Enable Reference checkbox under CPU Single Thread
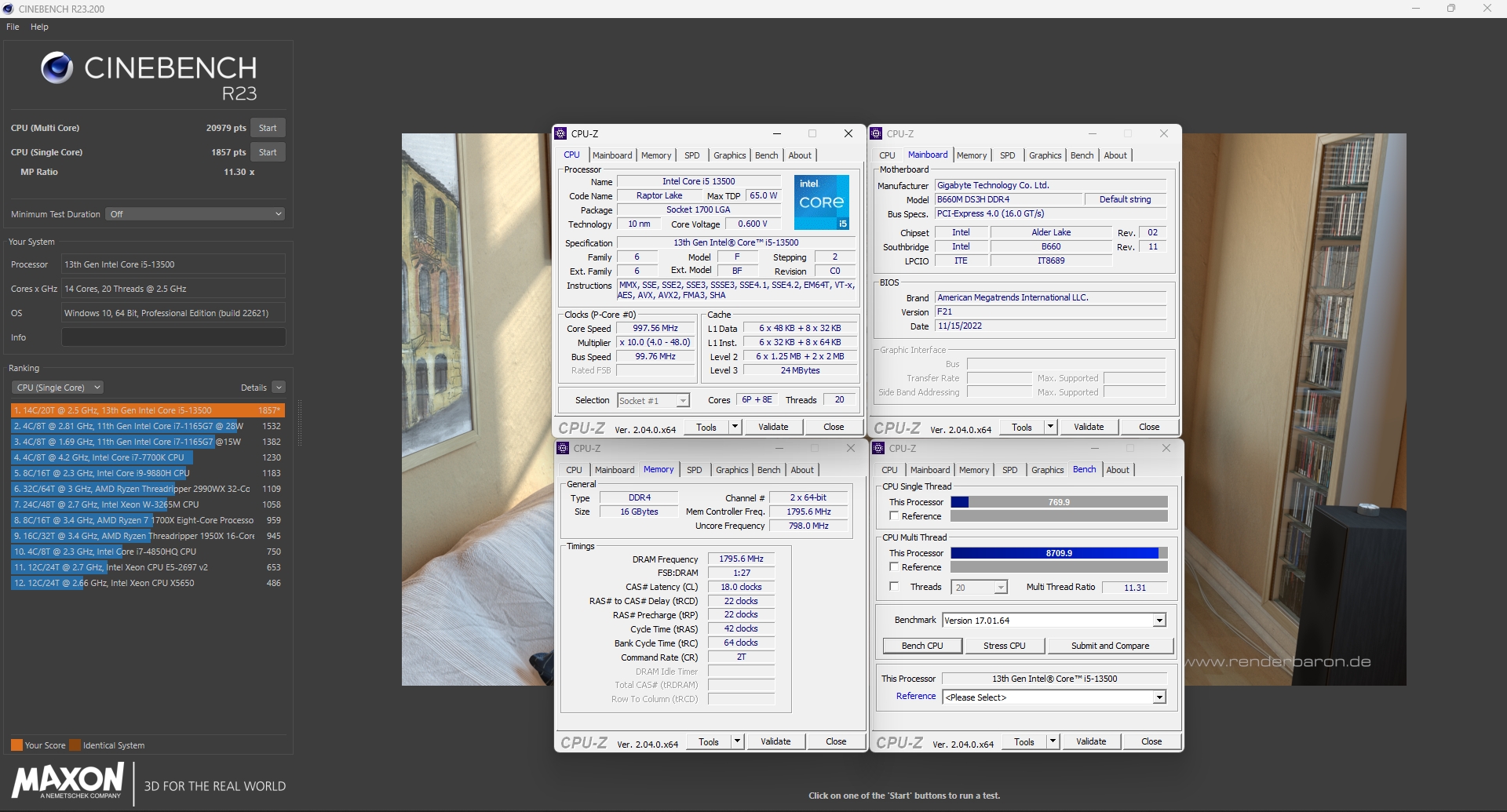This screenshot has height=812, width=1507. (894, 515)
